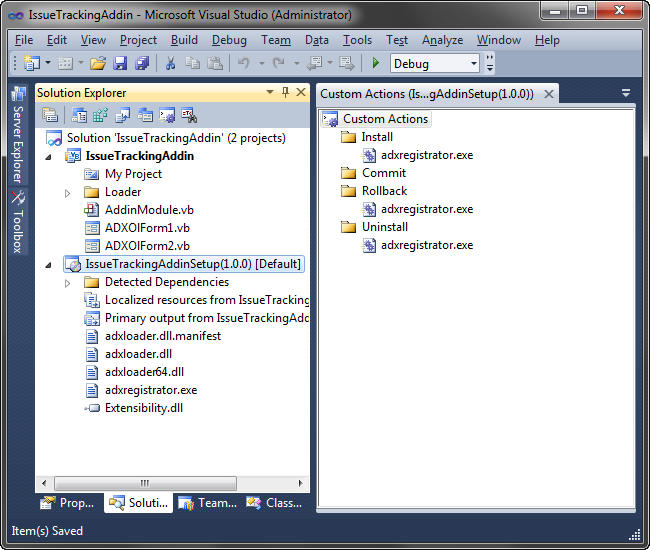The image size is (650, 550).
Task: Click the Add New Item toolbar icon
Action: (x=65, y=63)
